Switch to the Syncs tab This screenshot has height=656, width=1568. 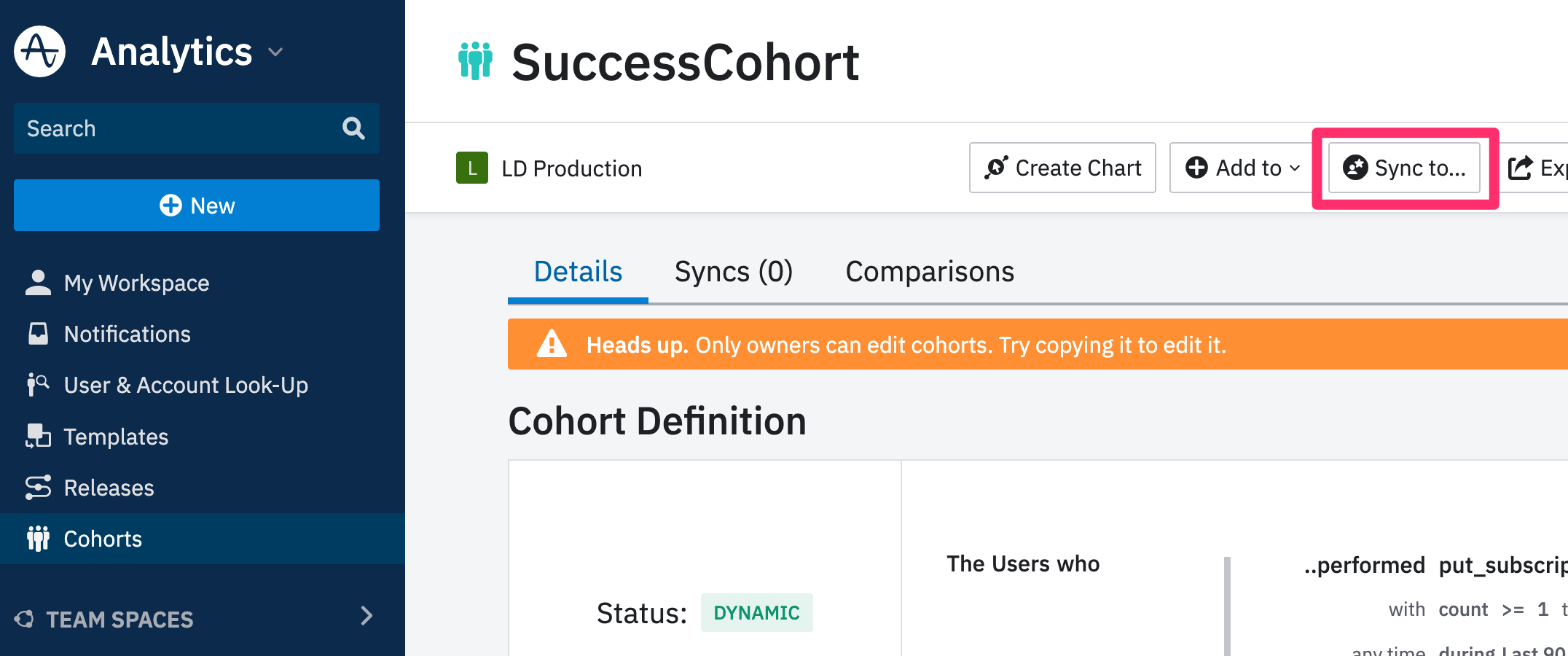(733, 271)
